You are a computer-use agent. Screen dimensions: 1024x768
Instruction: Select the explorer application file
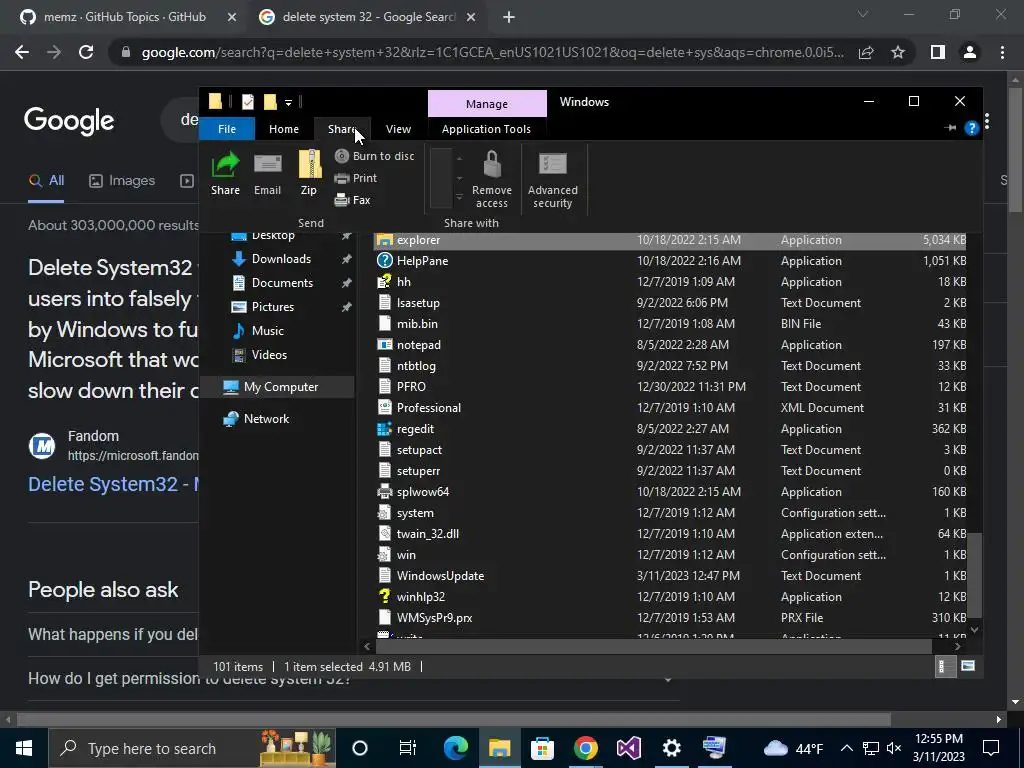(669, 240)
